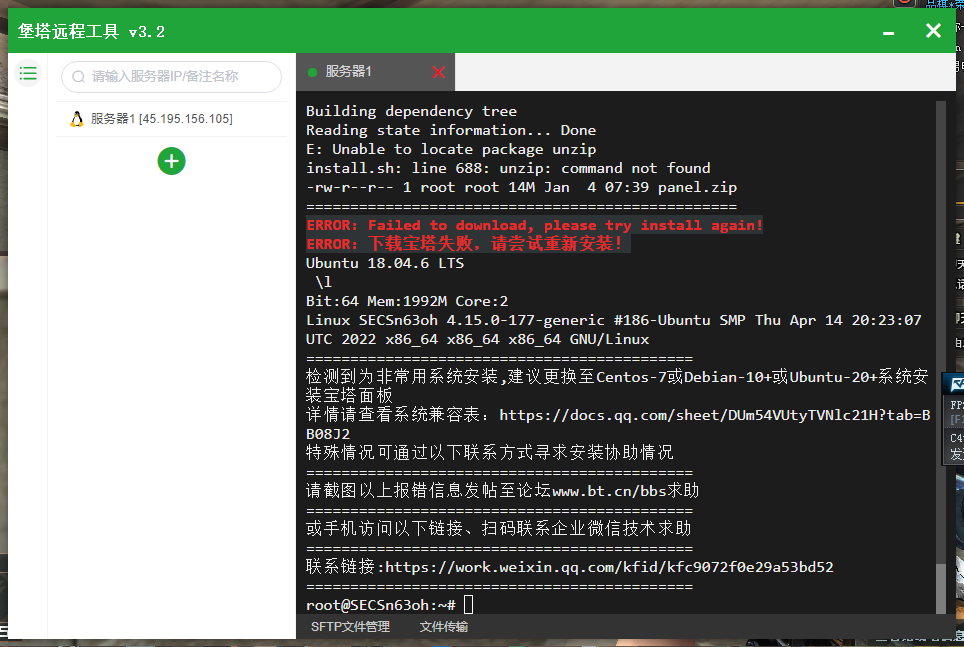Click the red 'Failed to download' error line
Screen dimensions: 964x647
pos(534,225)
